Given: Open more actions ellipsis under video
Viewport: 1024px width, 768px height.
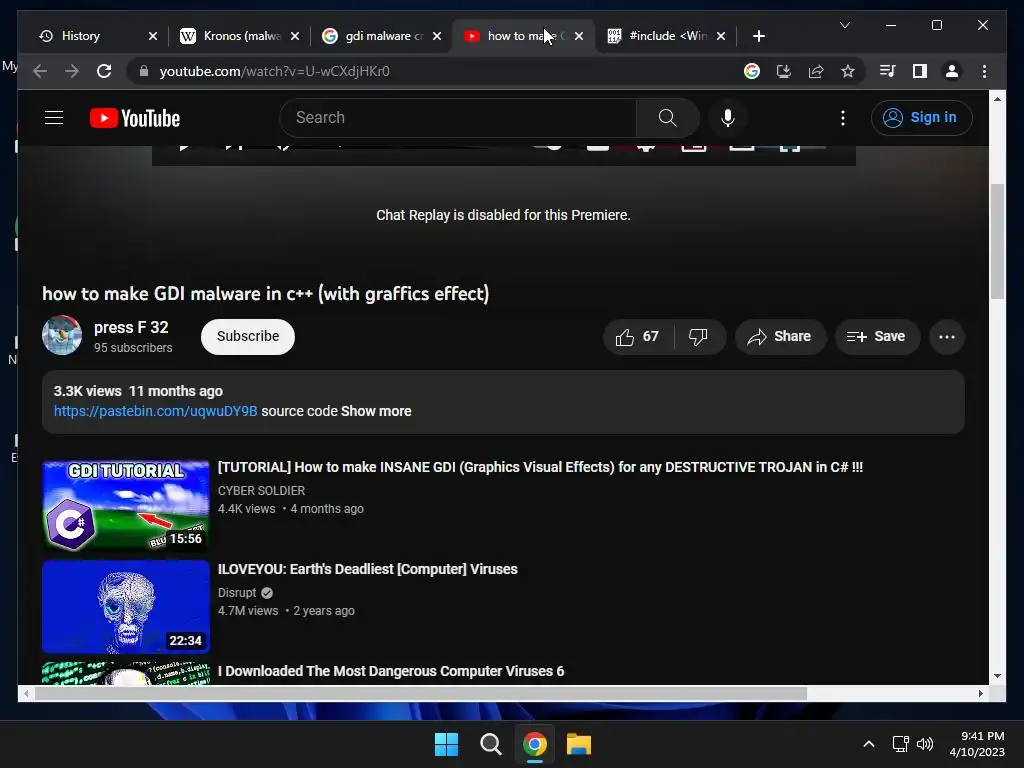Looking at the screenshot, I should (x=946, y=336).
